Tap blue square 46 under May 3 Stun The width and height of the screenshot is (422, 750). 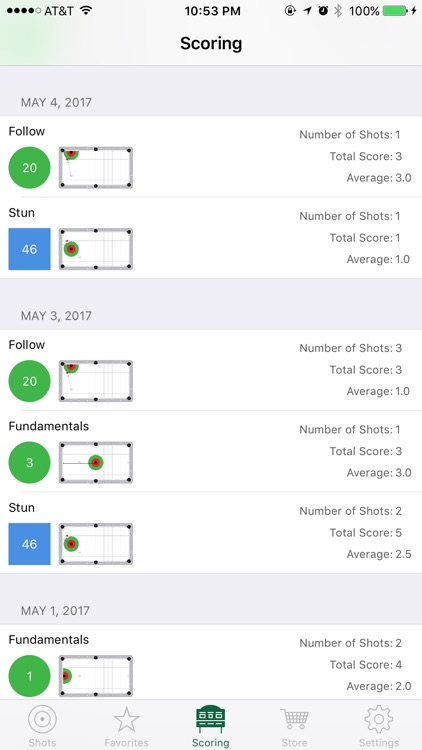pos(29,544)
